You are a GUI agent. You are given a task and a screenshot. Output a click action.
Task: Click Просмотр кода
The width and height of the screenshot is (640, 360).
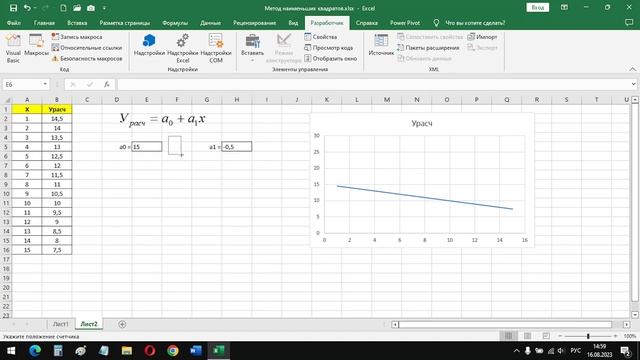(329, 48)
